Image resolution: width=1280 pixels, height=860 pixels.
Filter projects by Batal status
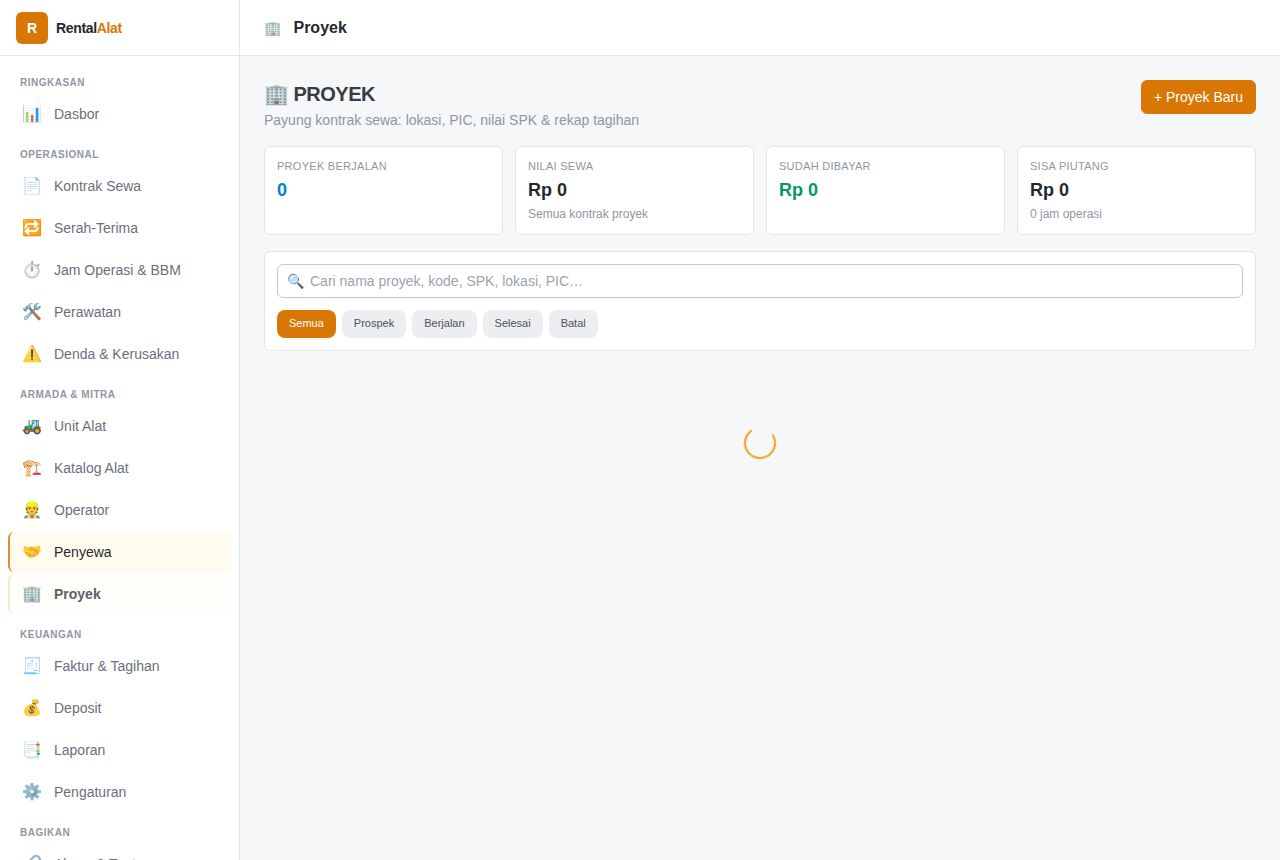click(573, 324)
